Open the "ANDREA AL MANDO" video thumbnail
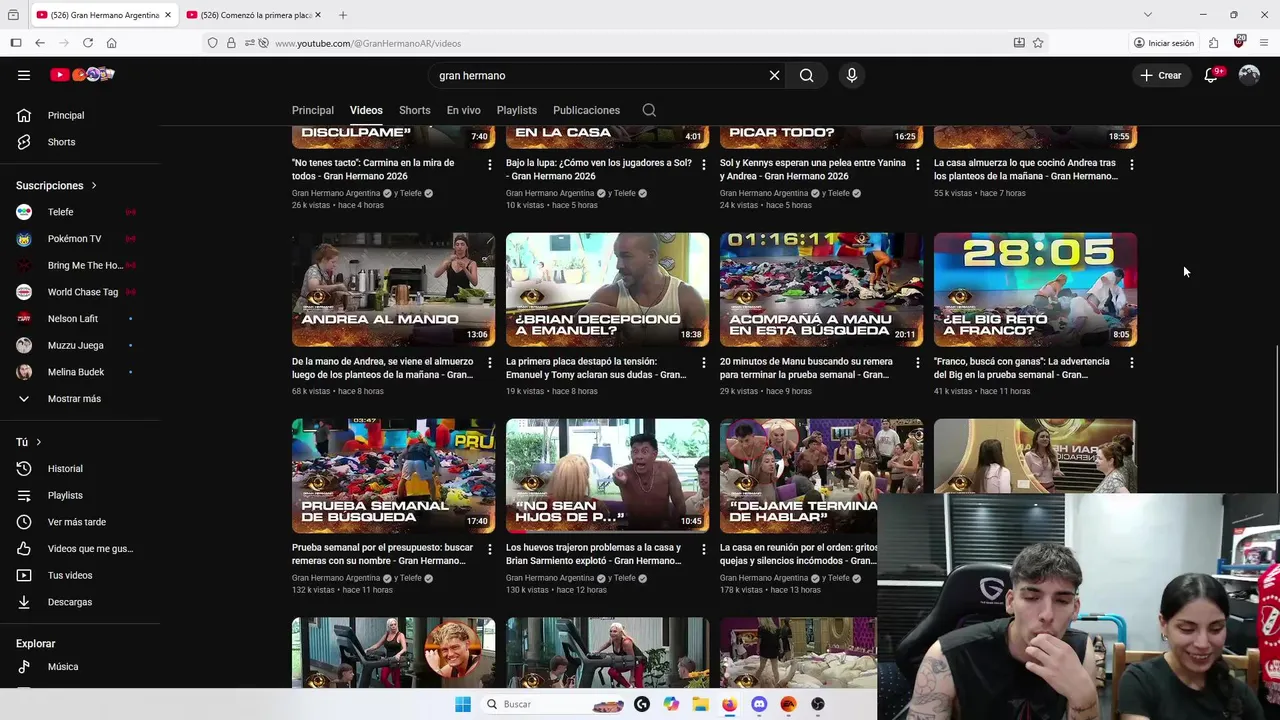The height and width of the screenshot is (720, 1280). point(393,290)
